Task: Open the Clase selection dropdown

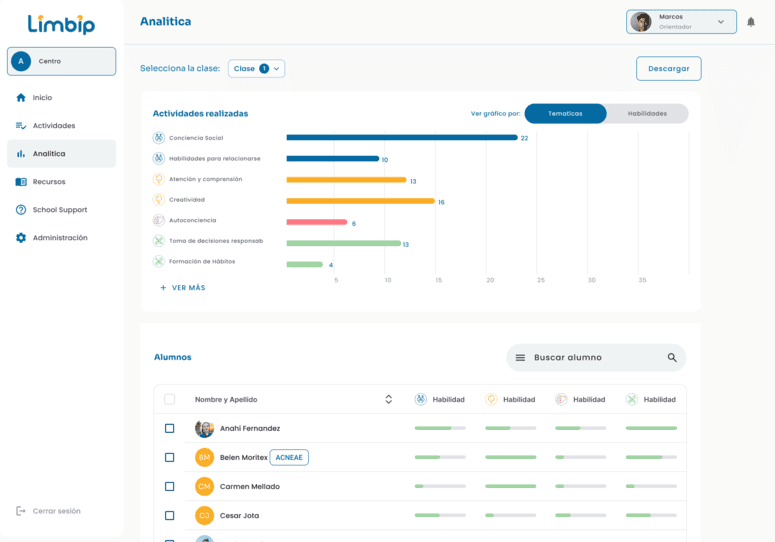Action: point(256,69)
